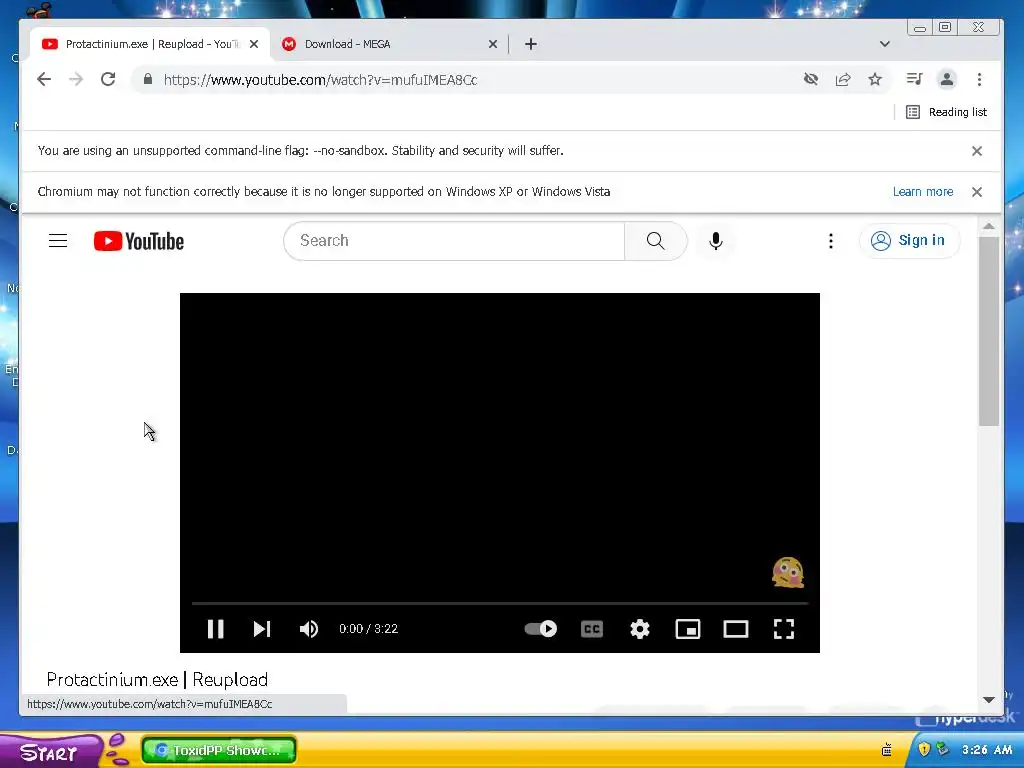Image resolution: width=1024 pixels, height=768 pixels.
Task: Skip to the next video
Action: (262, 628)
